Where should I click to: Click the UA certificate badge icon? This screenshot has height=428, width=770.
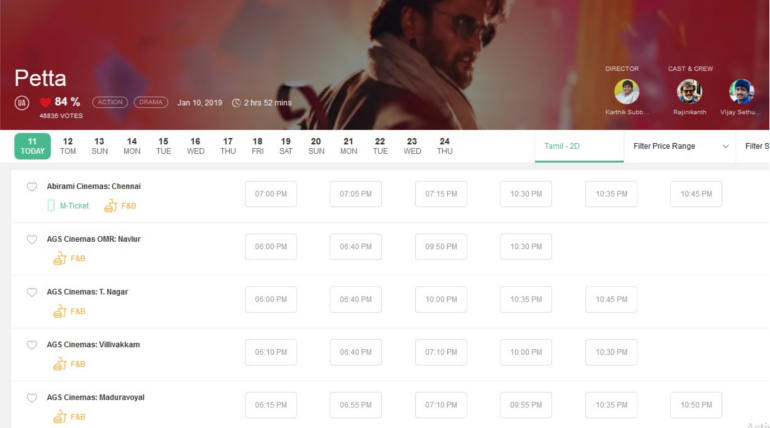click(x=22, y=103)
